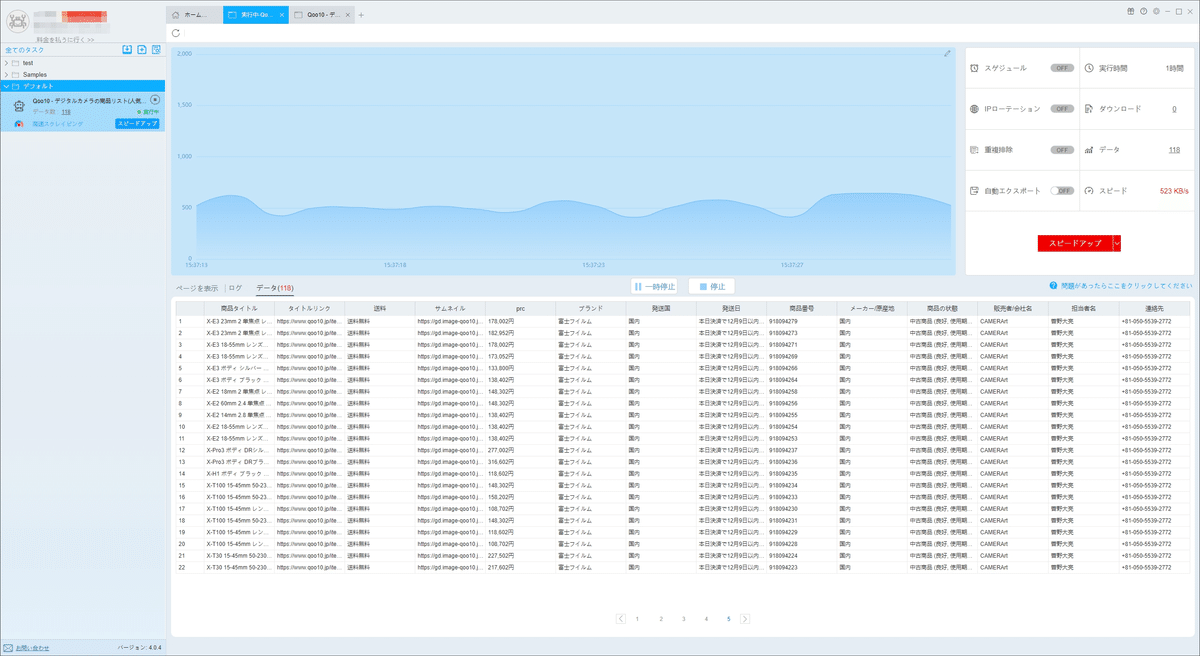The image size is (1200, 656).
Task: Add a new tab with plus icon
Action: (x=361, y=15)
